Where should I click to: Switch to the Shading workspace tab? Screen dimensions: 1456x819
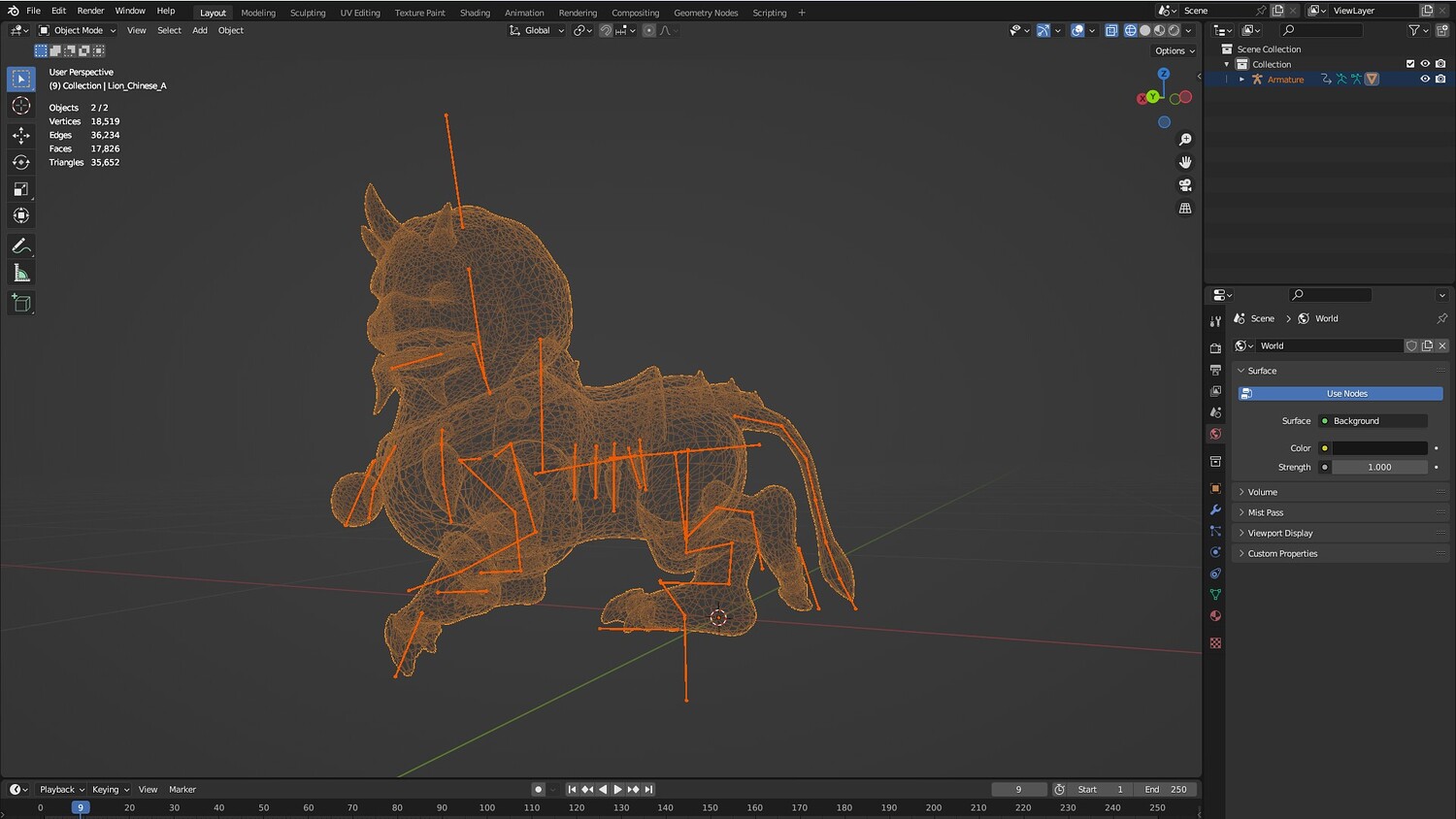(x=475, y=13)
